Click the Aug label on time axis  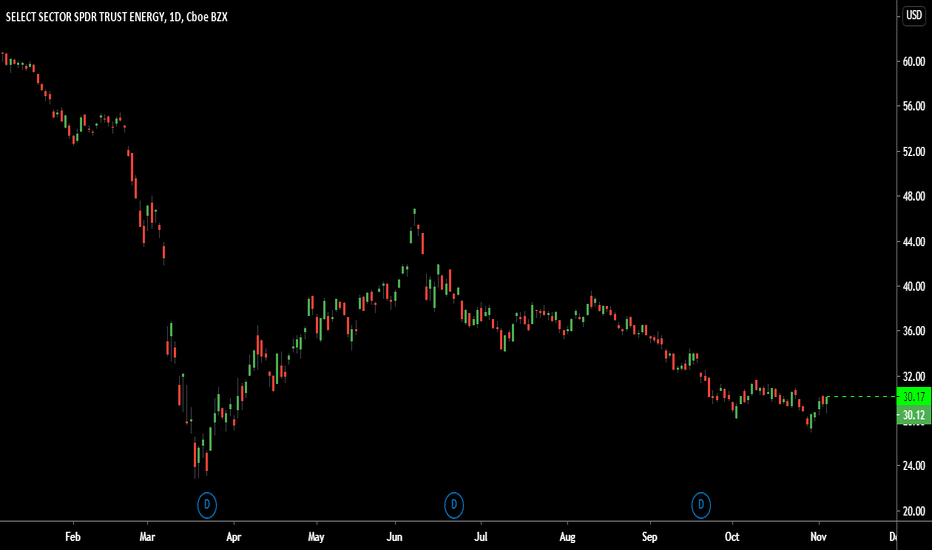(568, 537)
